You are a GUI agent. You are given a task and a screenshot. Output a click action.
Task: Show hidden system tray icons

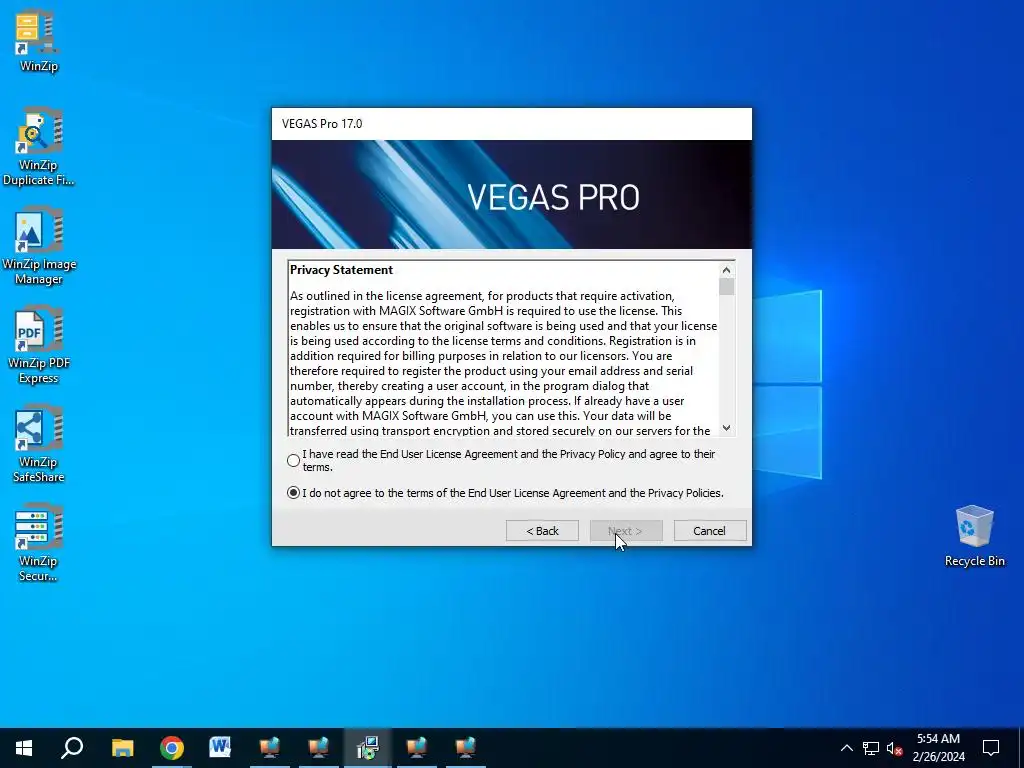[x=846, y=748]
